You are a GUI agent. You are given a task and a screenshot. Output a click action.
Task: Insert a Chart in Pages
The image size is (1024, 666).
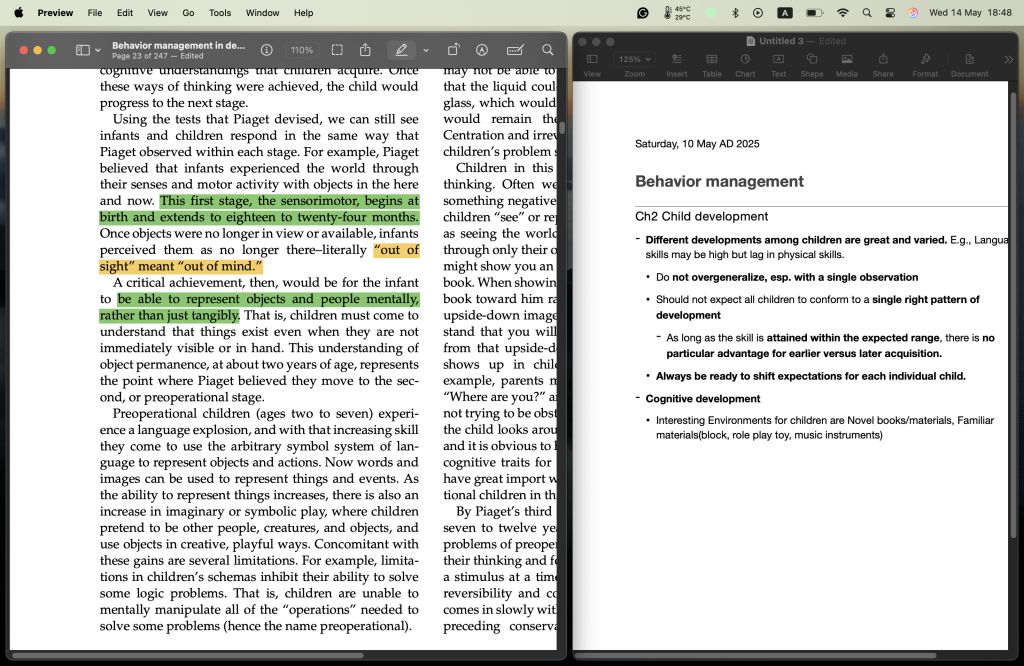pos(745,64)
